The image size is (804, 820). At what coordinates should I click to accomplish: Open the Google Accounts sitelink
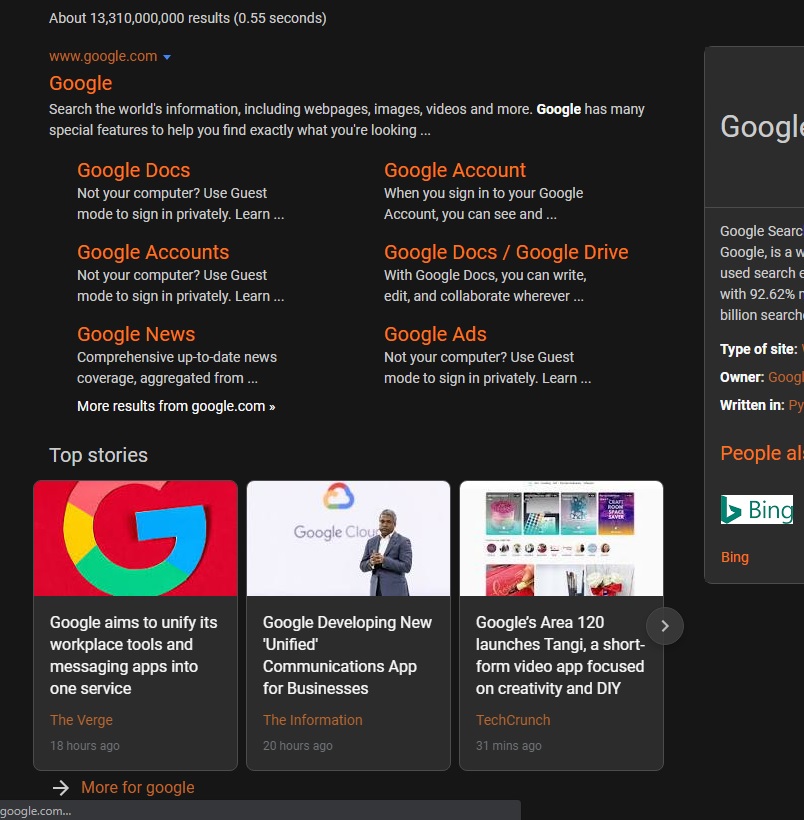153,252
